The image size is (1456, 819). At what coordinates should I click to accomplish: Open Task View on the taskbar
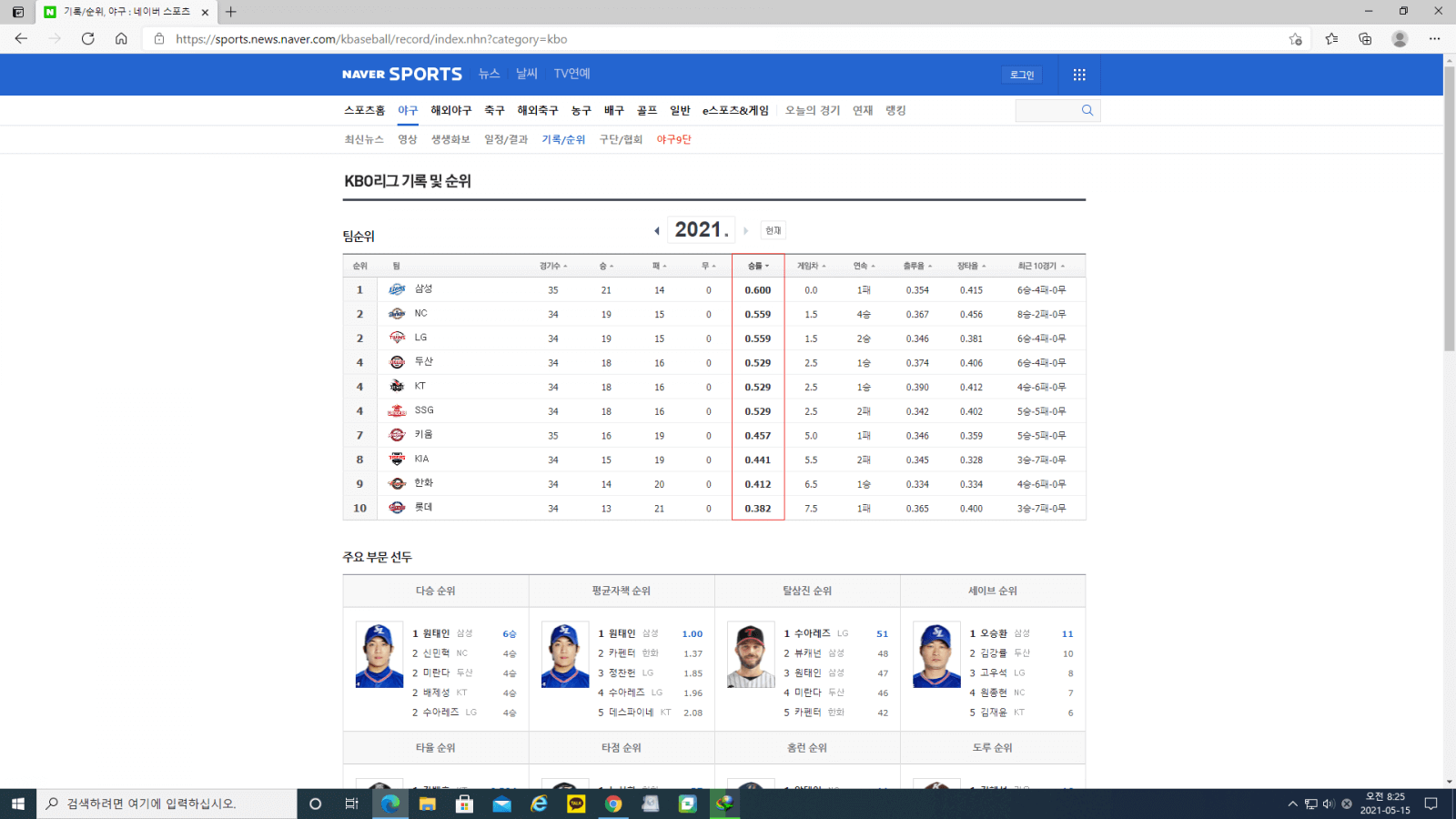[x=351, y=804]
